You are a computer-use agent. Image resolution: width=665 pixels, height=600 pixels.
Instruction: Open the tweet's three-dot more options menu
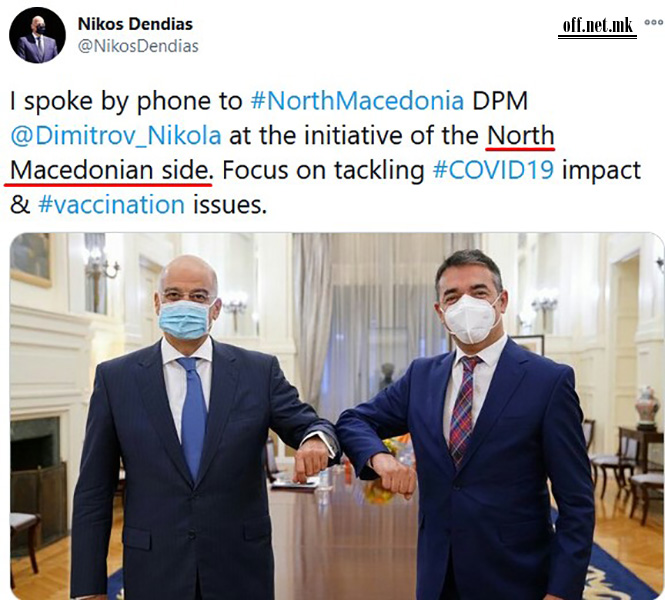pyautogui.click(x=654, y=22)
